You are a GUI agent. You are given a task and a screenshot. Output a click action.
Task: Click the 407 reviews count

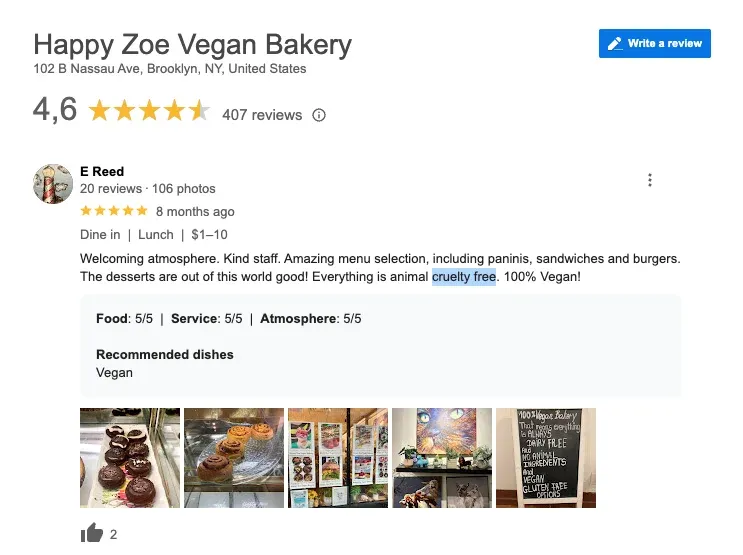tap(262, 115)
